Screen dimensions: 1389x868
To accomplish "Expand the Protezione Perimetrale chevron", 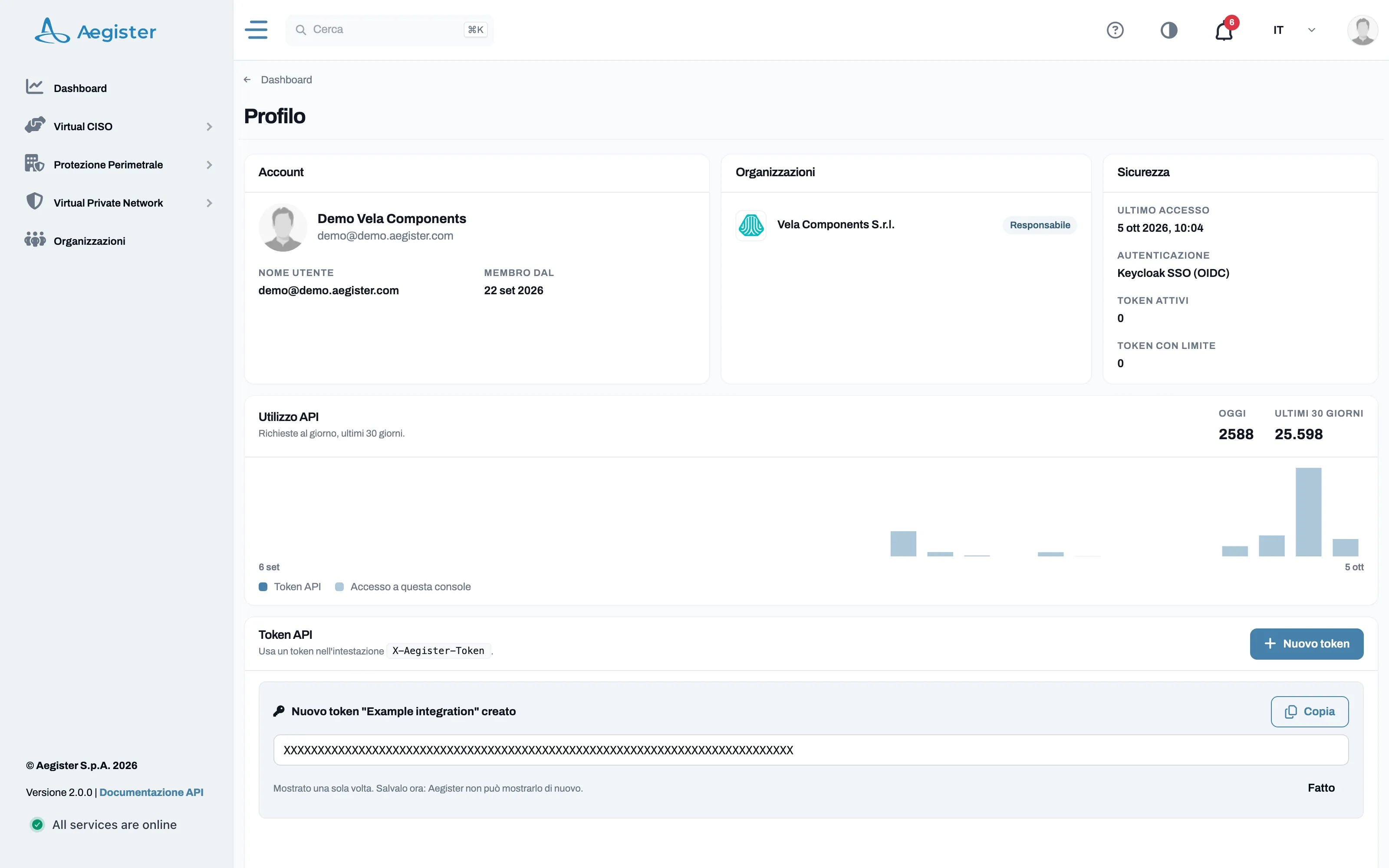I will click(210, 165).
